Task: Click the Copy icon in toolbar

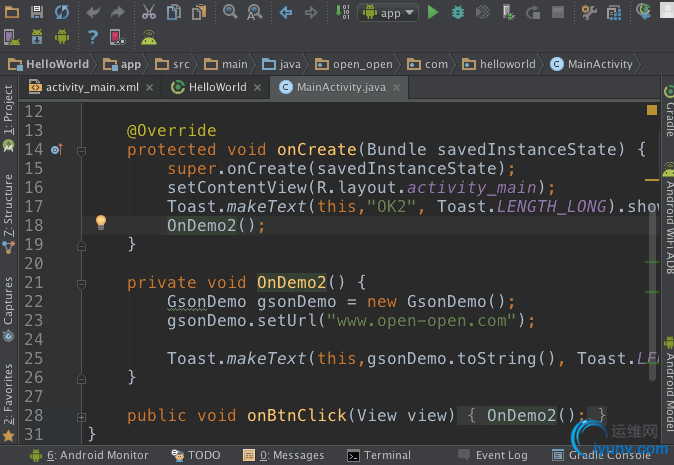Action: point(174,12)
